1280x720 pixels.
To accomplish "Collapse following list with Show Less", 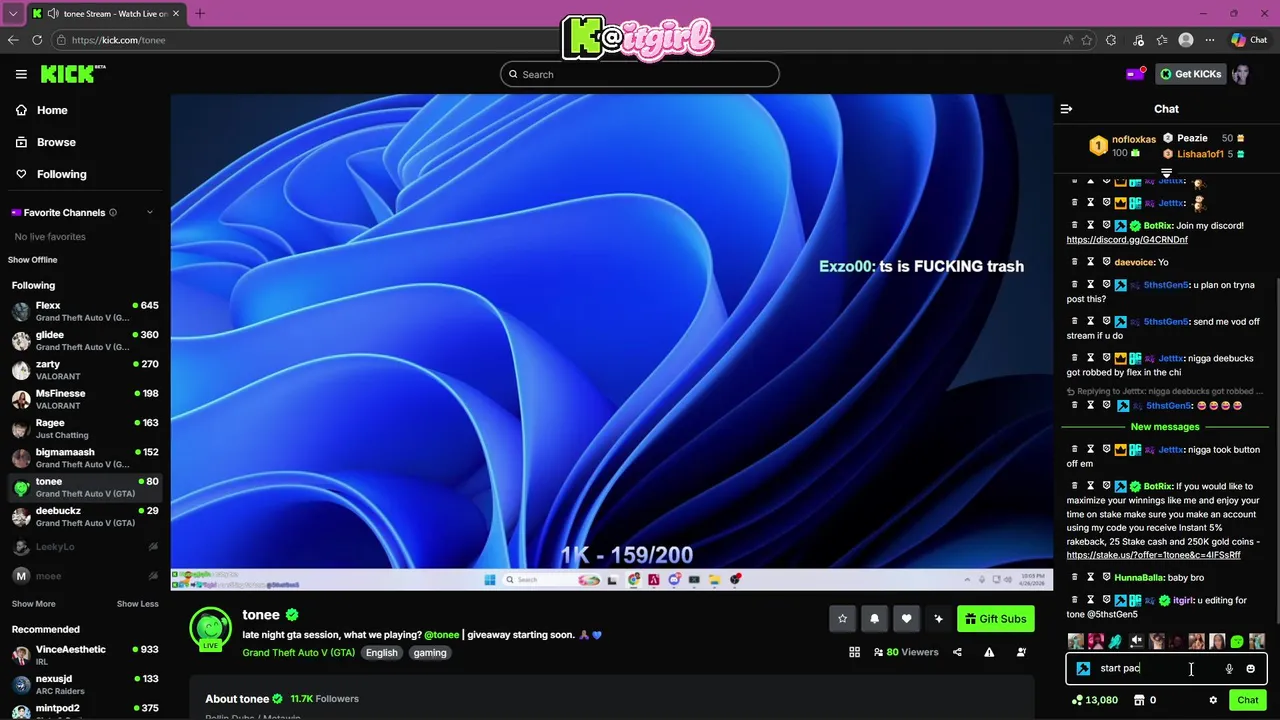I will click(x=137, y=604).
